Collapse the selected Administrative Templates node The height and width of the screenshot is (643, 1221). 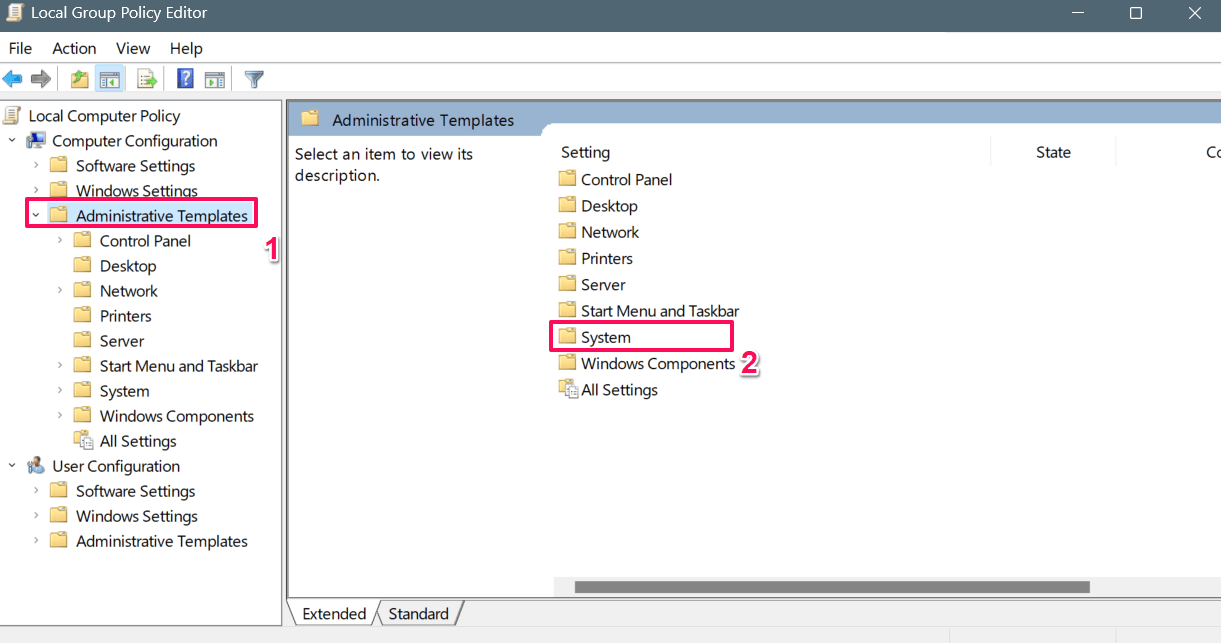36,215
